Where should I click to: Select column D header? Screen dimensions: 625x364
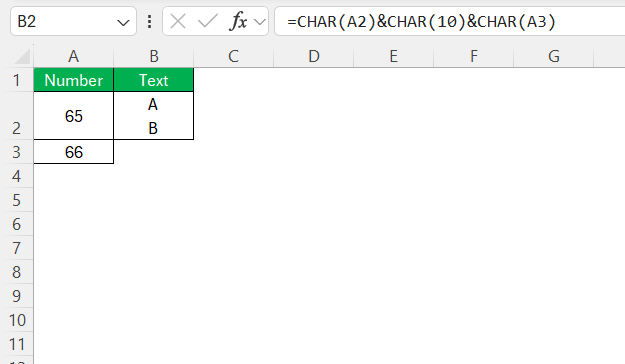[x=314, y=56]
